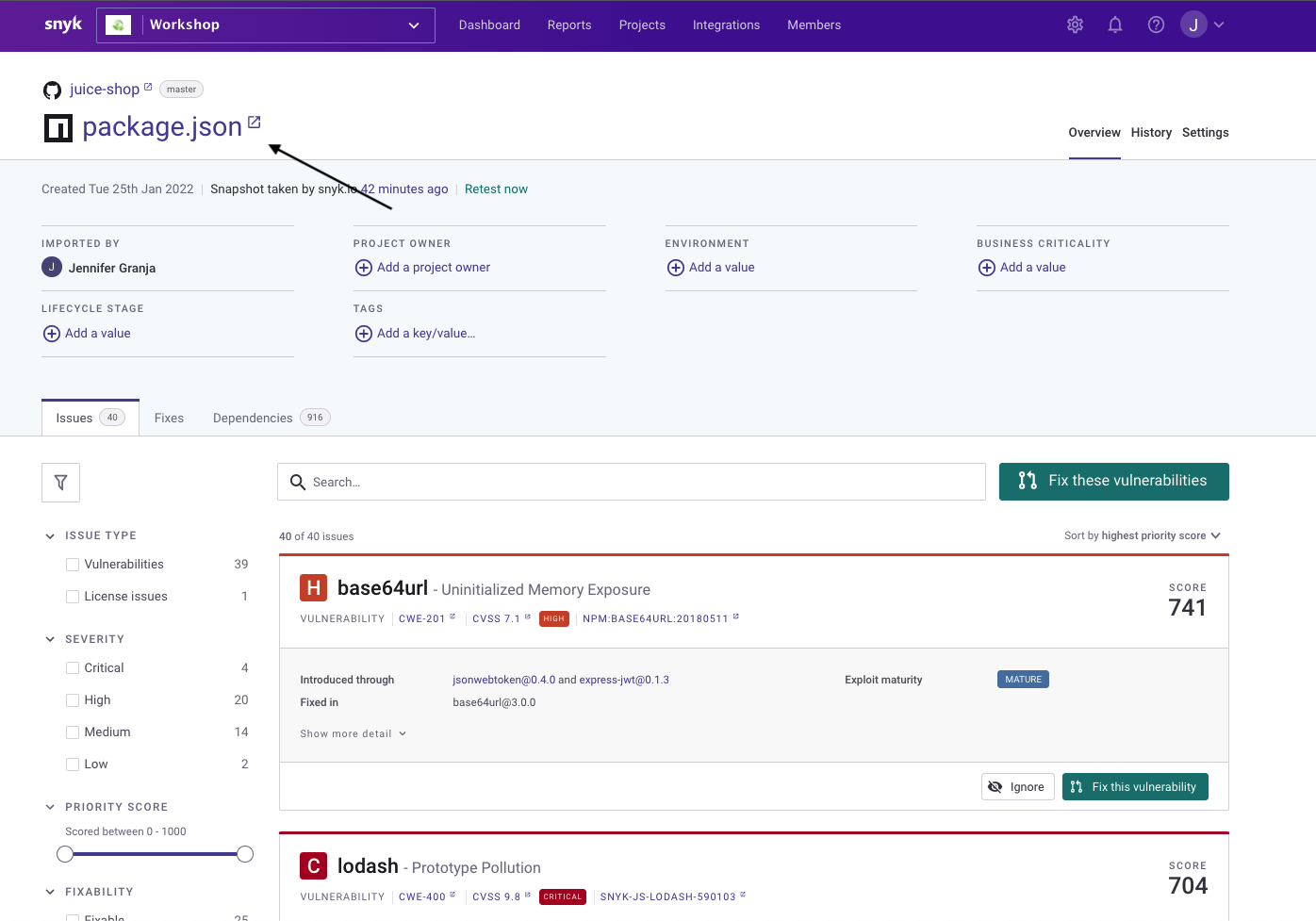Click the CRITICAL severity tag on lodash
Viewport: 1316px width, 921px height.
coord(563,897)
